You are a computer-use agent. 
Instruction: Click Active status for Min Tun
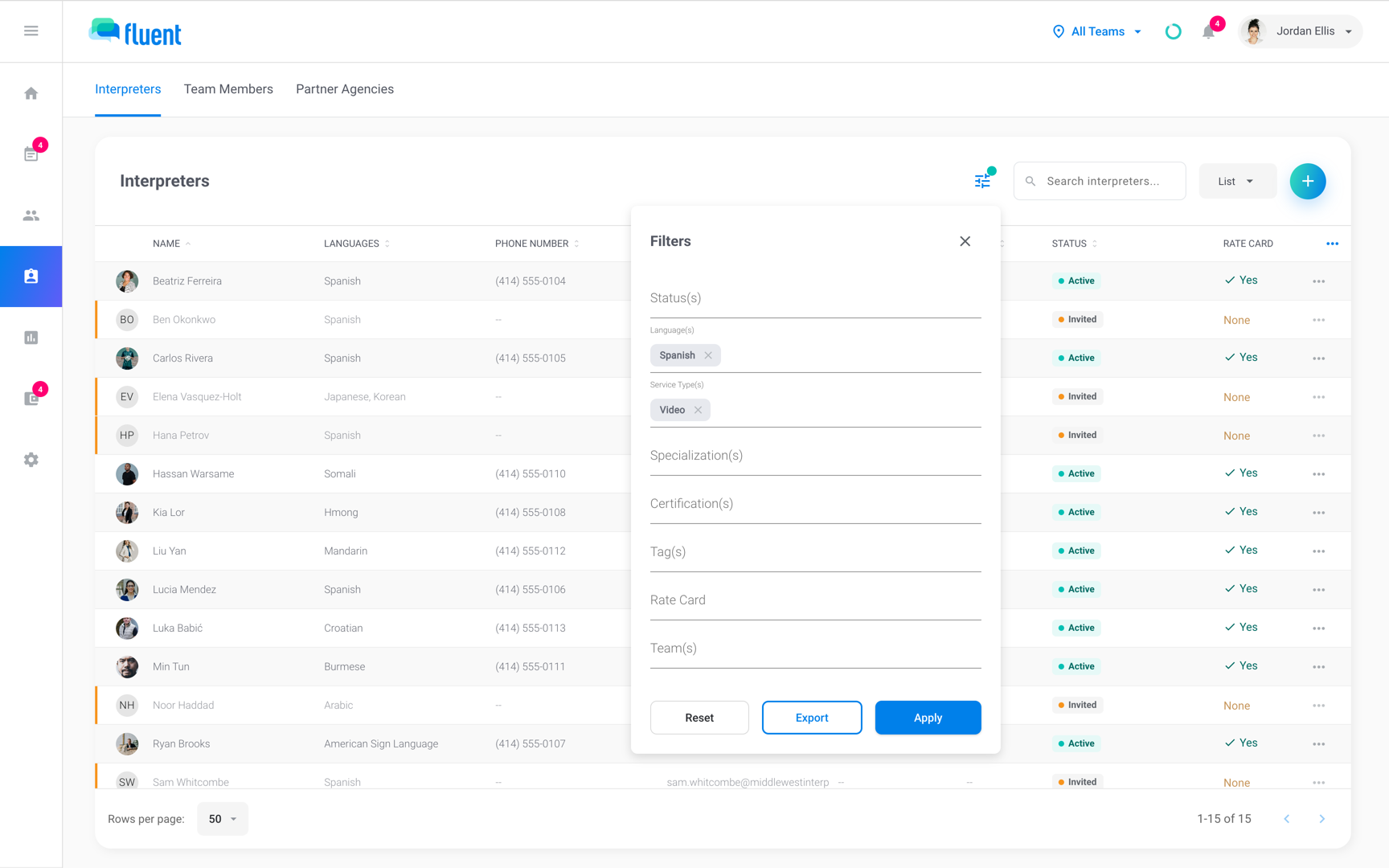click(x=1076, y=666)
